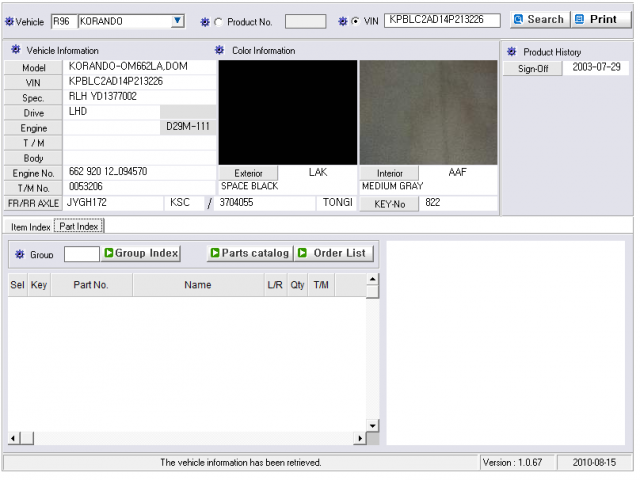This screenshot has width=640, height=480.
Task: Click the gear icon next to Product No.
Action: pyautogui.click(x=205, y=22)
